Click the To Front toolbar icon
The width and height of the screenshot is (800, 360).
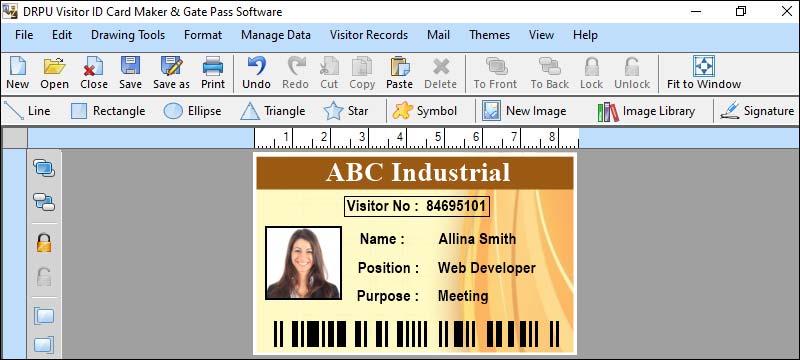click(x=495, y=73)
